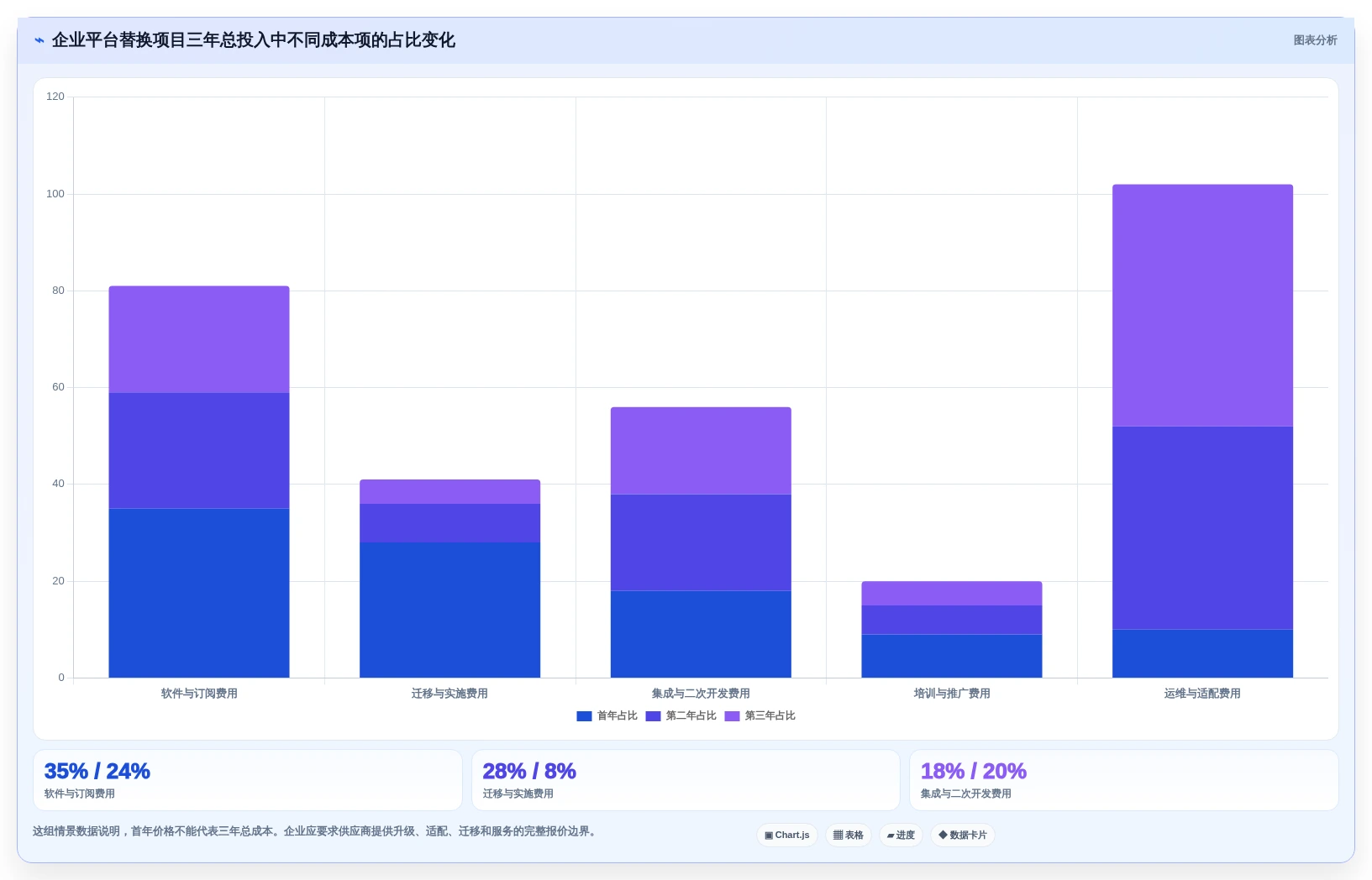Click third-year segment of 迁移与实施费用 bar

click(450, 492)
